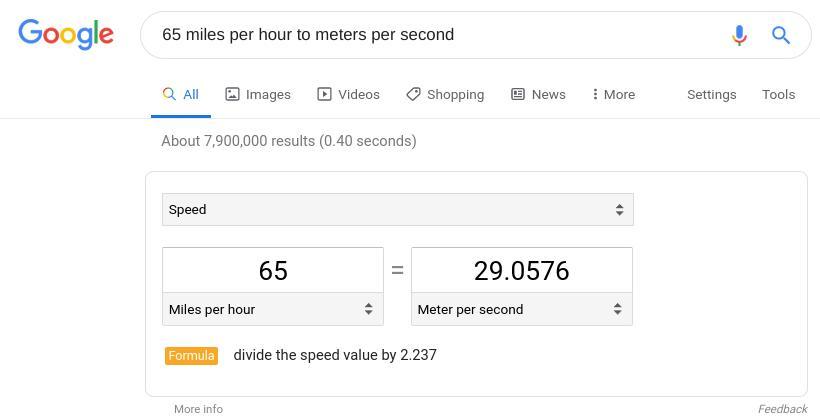Click the Google logo
820x416 pixels.
[x=66, y=34]
